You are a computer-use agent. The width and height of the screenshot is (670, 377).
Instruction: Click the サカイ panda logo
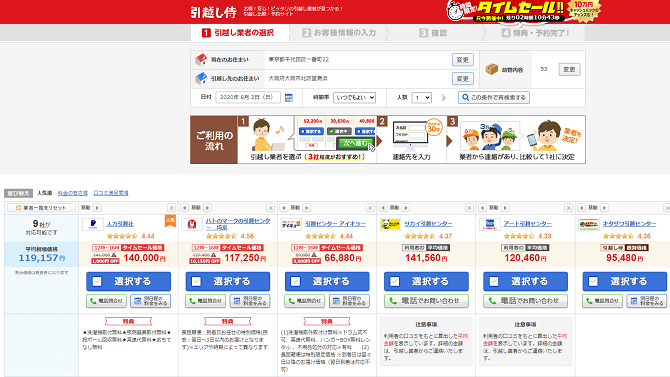[x=390, y=224]
